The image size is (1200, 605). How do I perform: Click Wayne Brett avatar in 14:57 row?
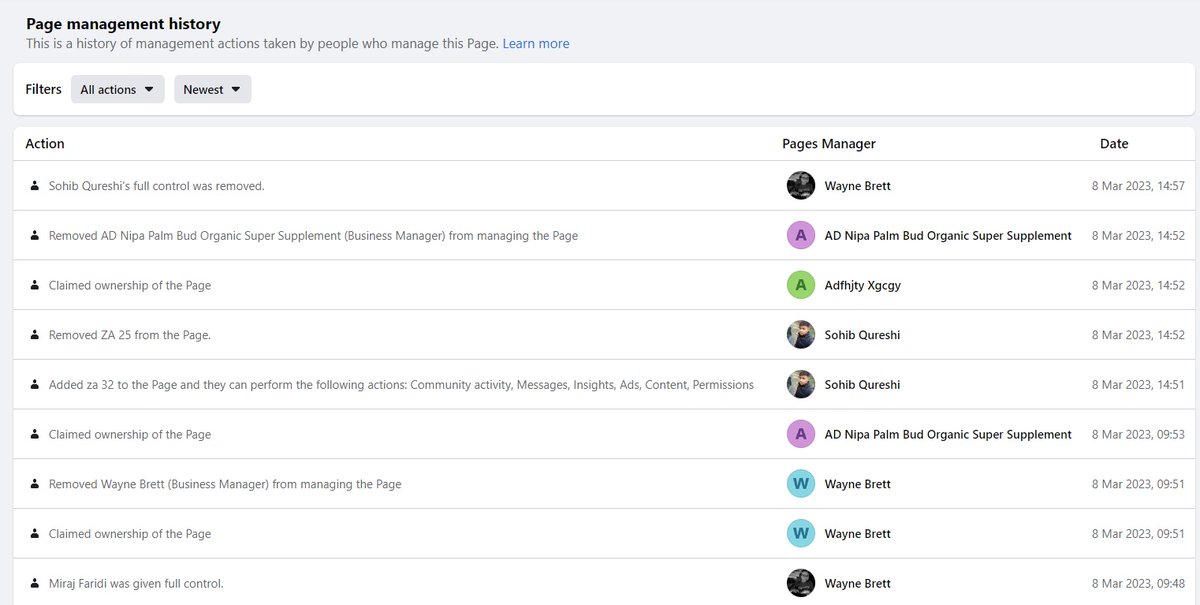tap(801, 186)
